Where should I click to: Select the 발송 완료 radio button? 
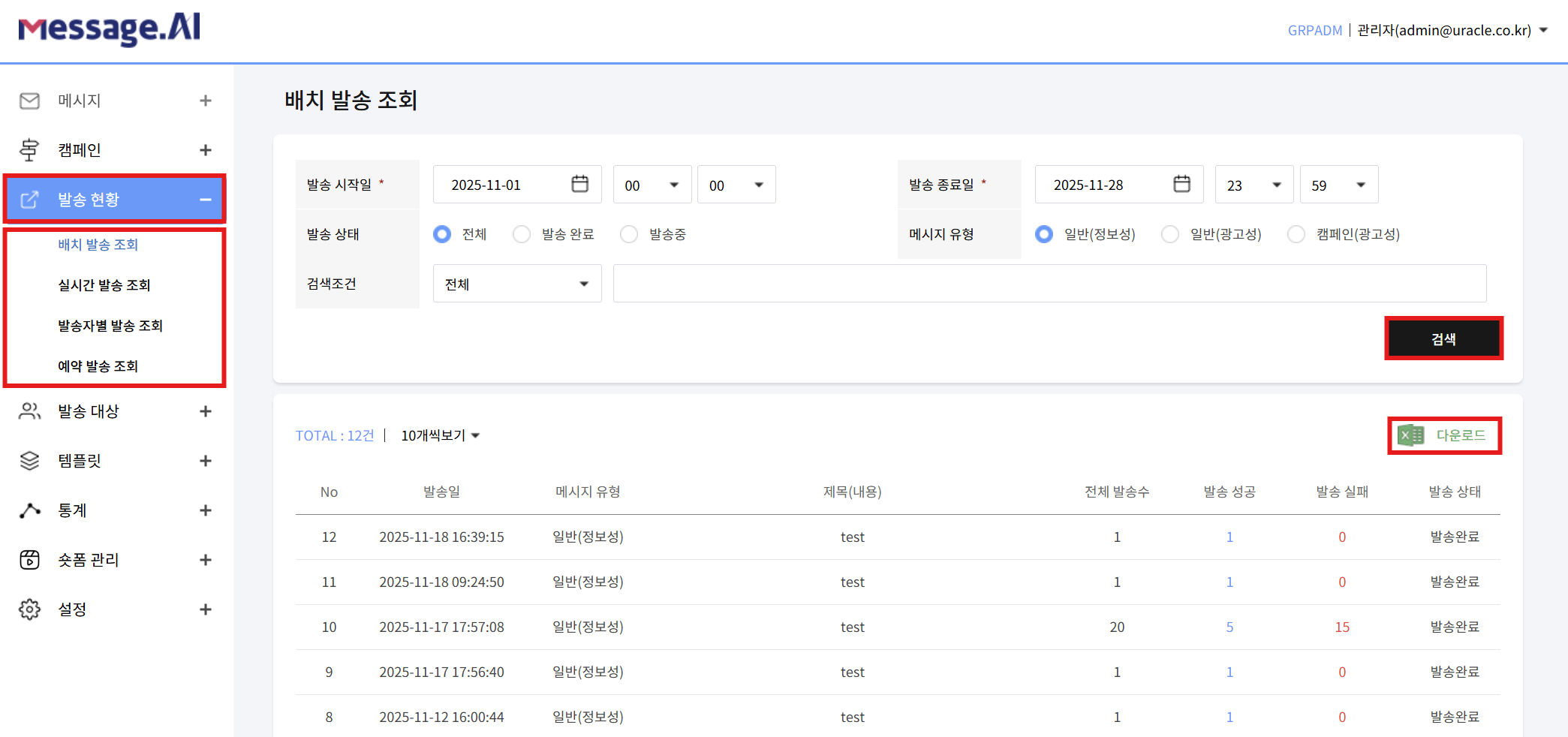pyautogui.click(x=522, y=233)
